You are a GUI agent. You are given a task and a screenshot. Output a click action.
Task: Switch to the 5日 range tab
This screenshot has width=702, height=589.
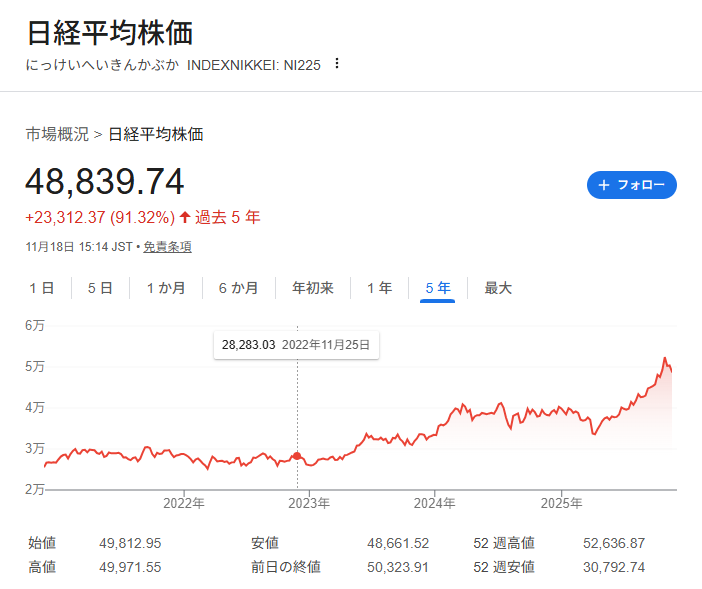pos(100,288)
